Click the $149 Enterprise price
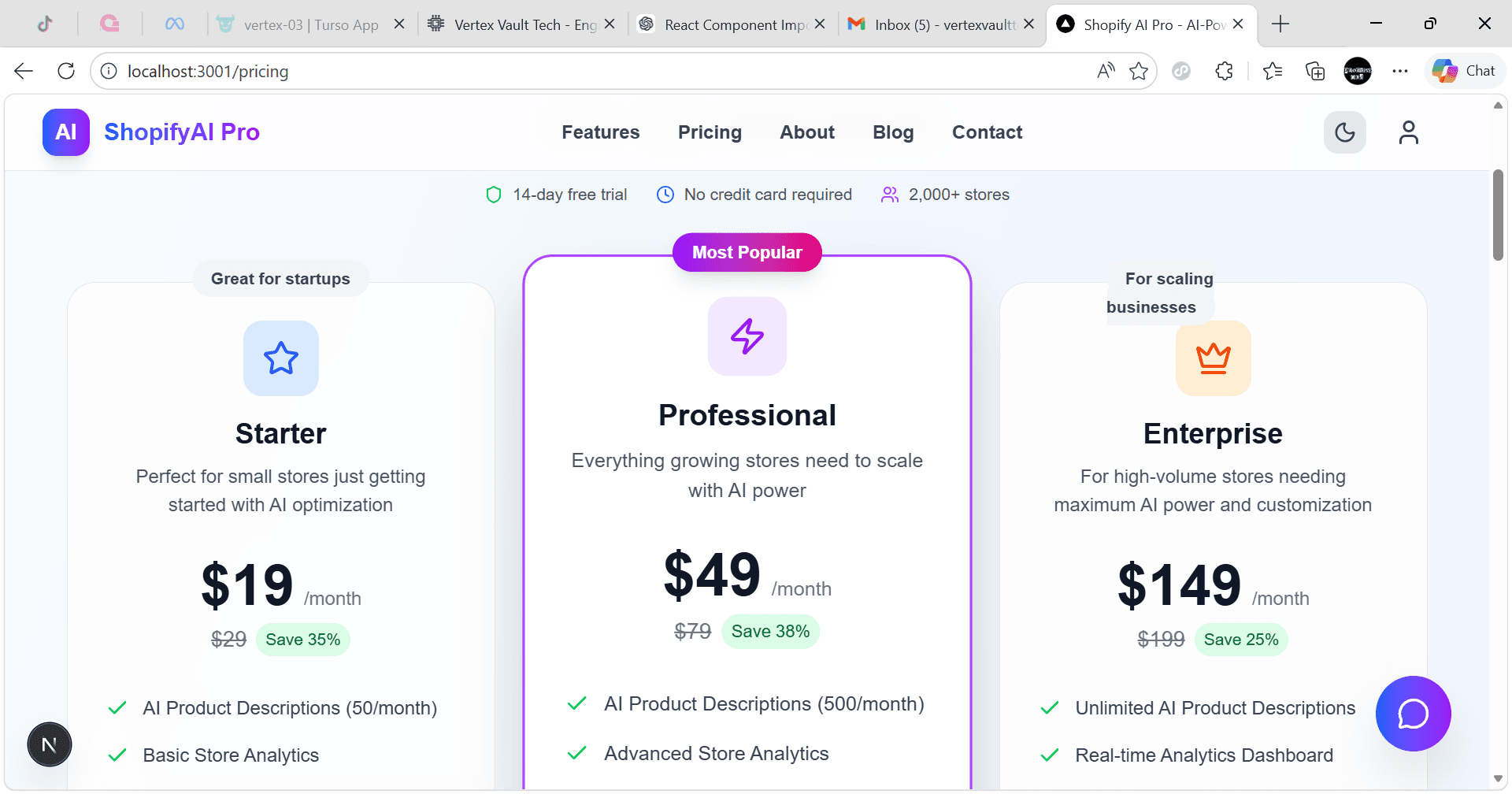The height and width of the screenshot is (794, 1512). click(1180, 585)
